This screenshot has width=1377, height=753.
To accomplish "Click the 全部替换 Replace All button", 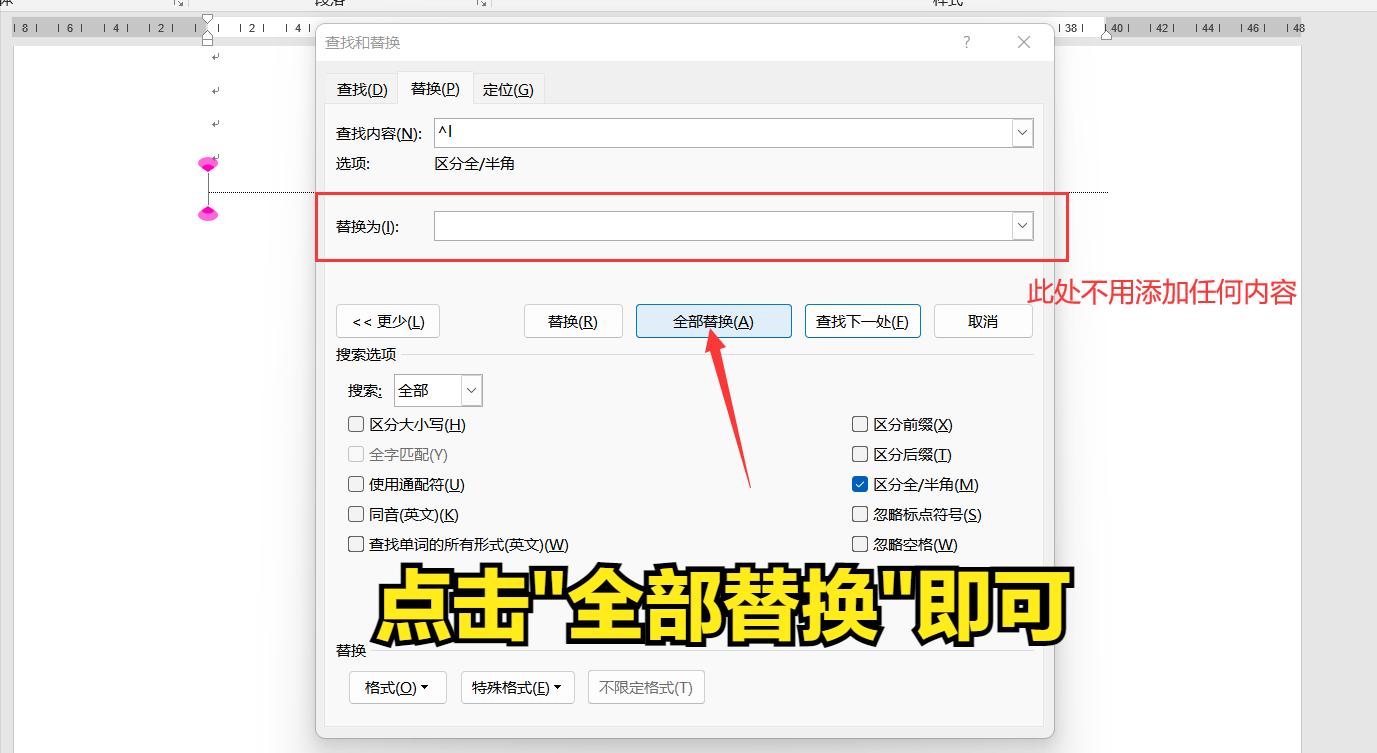I will coord(713,320).
